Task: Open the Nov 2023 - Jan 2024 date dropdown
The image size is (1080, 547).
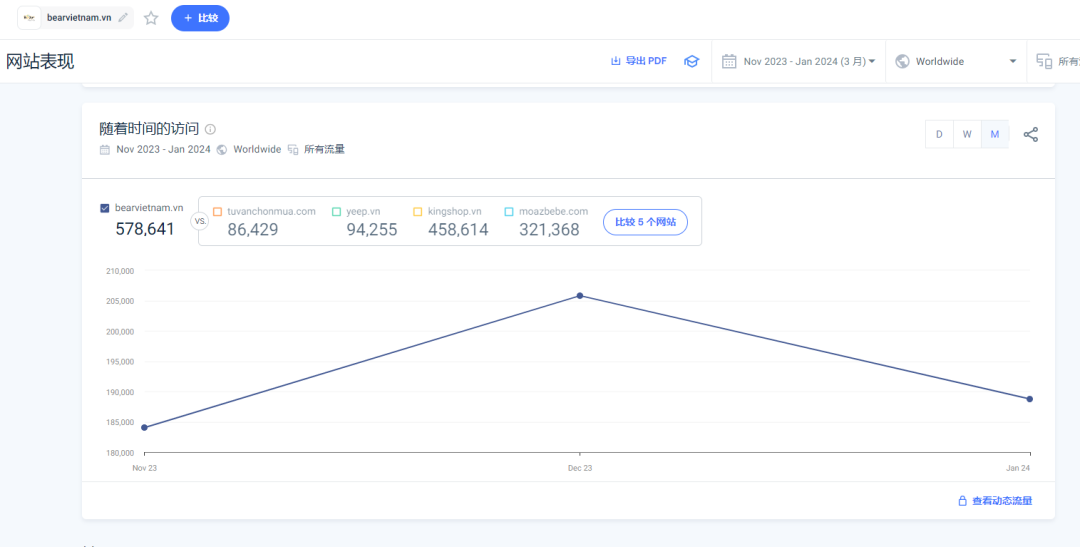Action: click(809, 61)
